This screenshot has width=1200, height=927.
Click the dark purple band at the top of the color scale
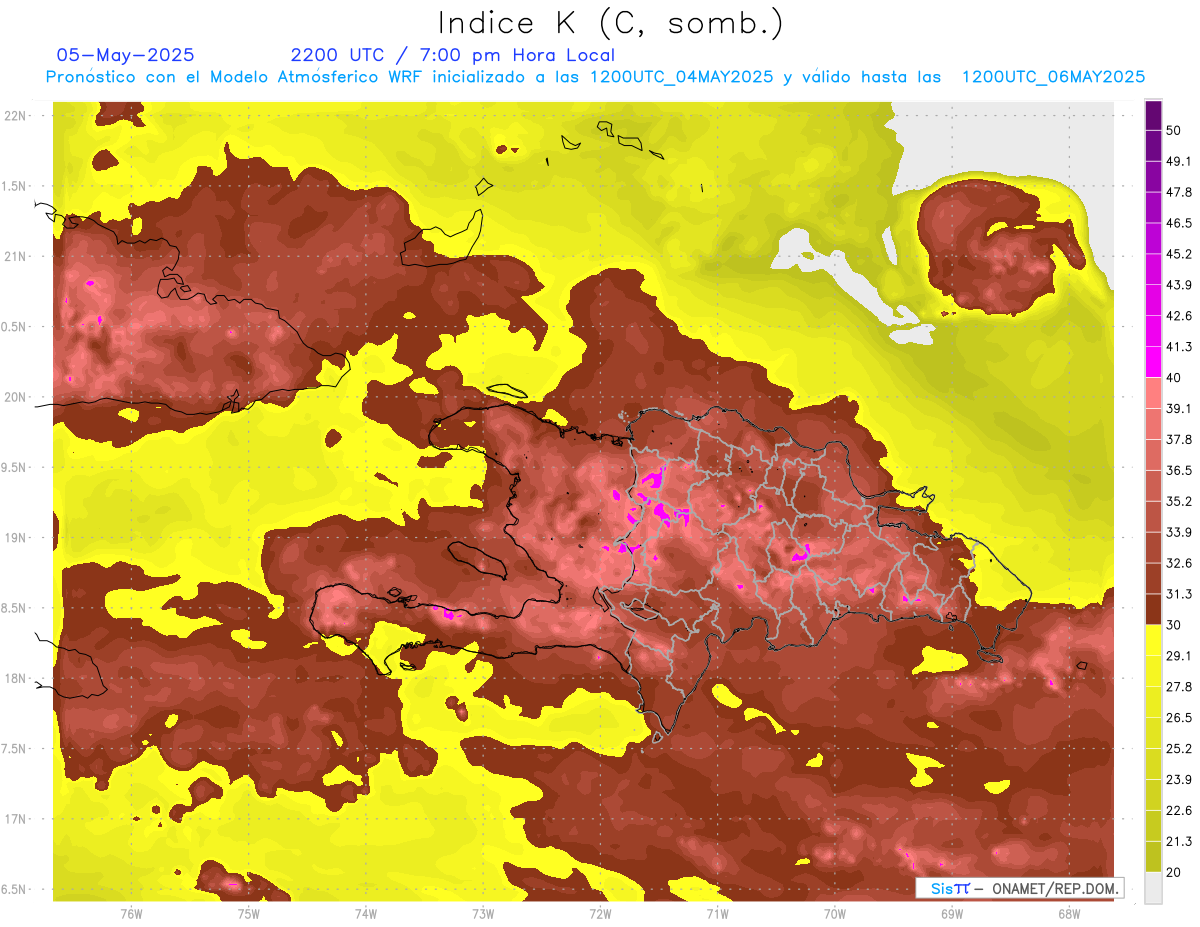tap(1153, 116)
